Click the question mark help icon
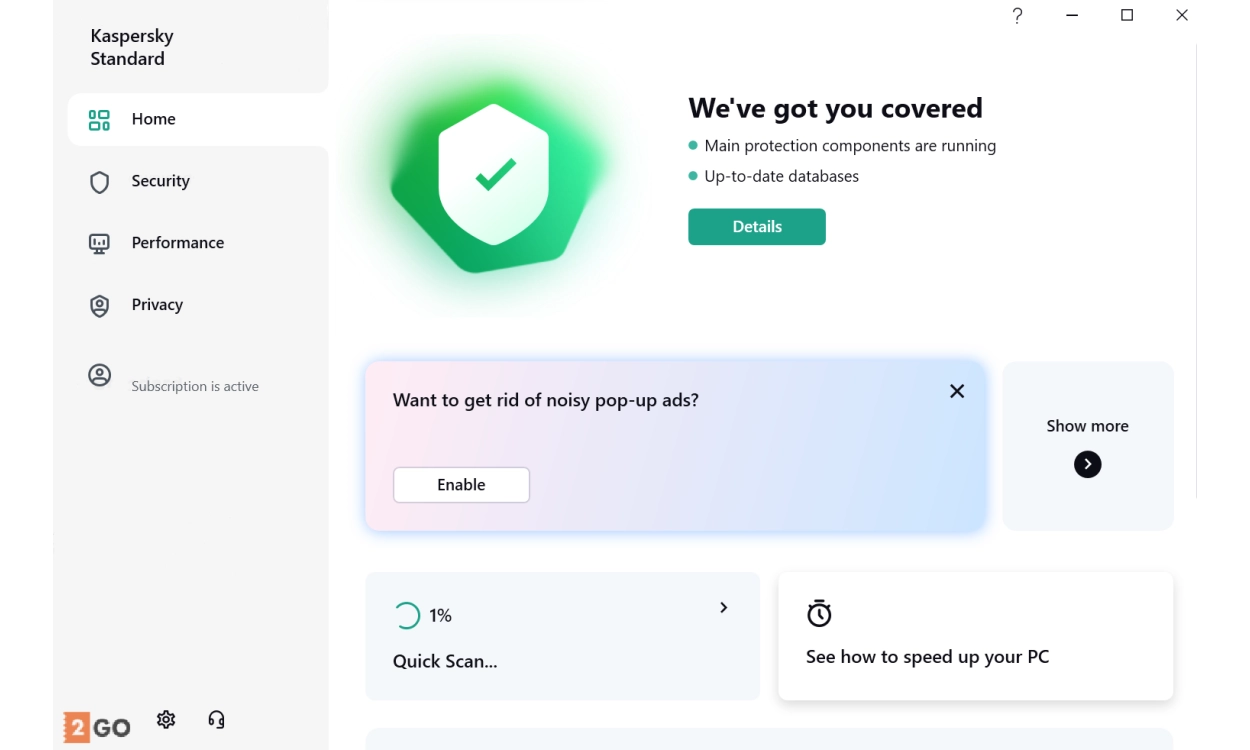The height and width of the screenshot is (750, 1250). pos(1017,15)
